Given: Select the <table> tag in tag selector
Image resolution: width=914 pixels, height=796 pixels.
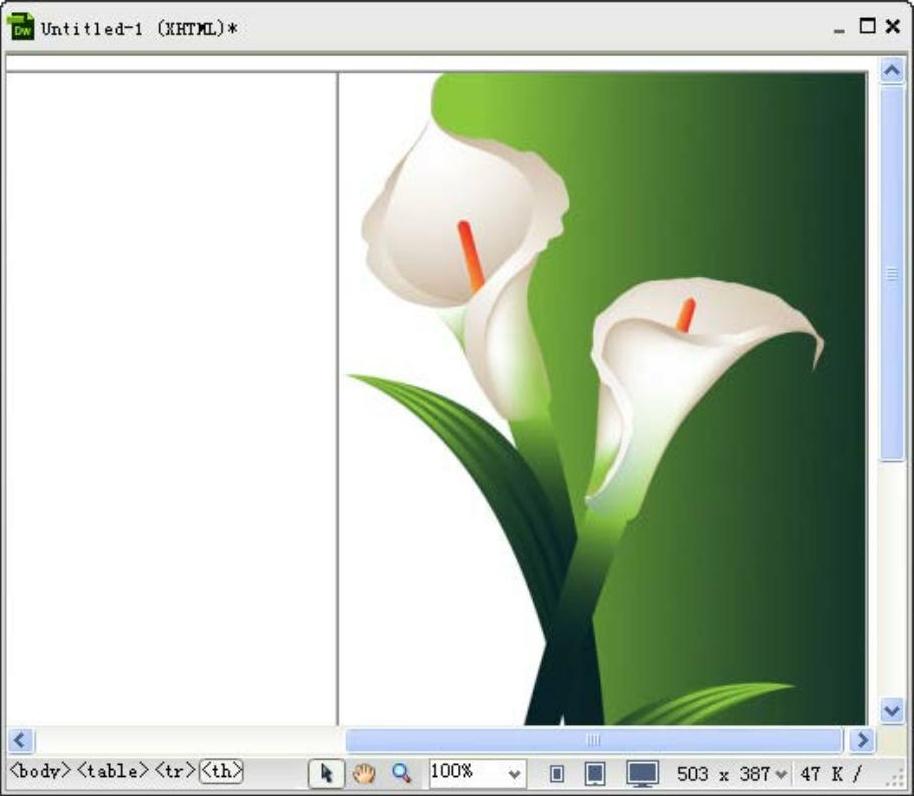Looking at the screenshot, I should click(113, 771).
